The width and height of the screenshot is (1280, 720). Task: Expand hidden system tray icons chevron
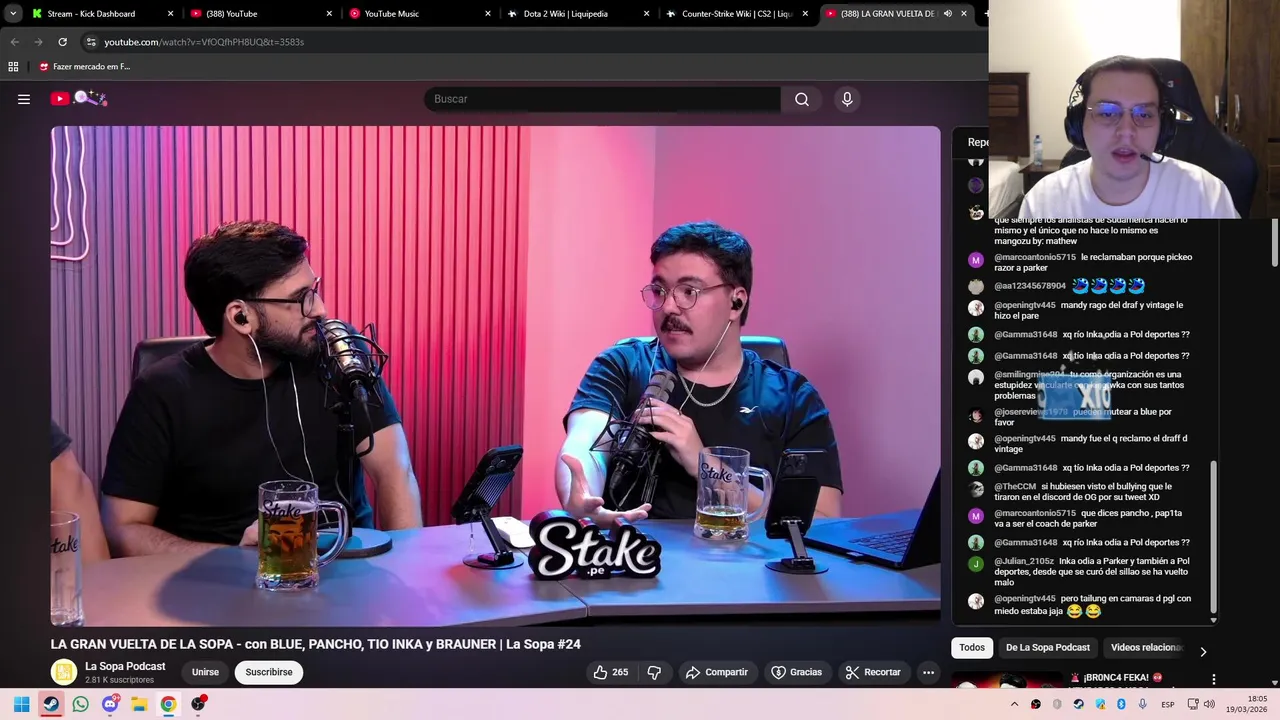1014,705
